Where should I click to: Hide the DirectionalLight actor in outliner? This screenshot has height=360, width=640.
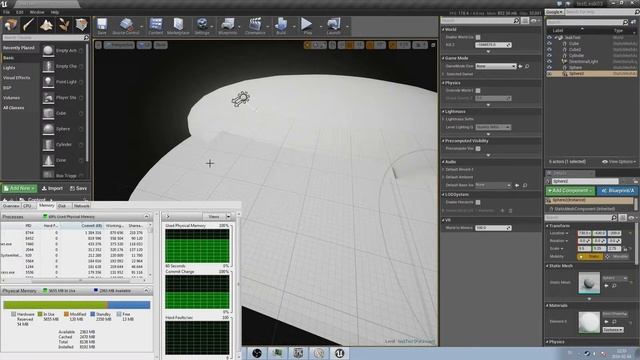[549, 62]
